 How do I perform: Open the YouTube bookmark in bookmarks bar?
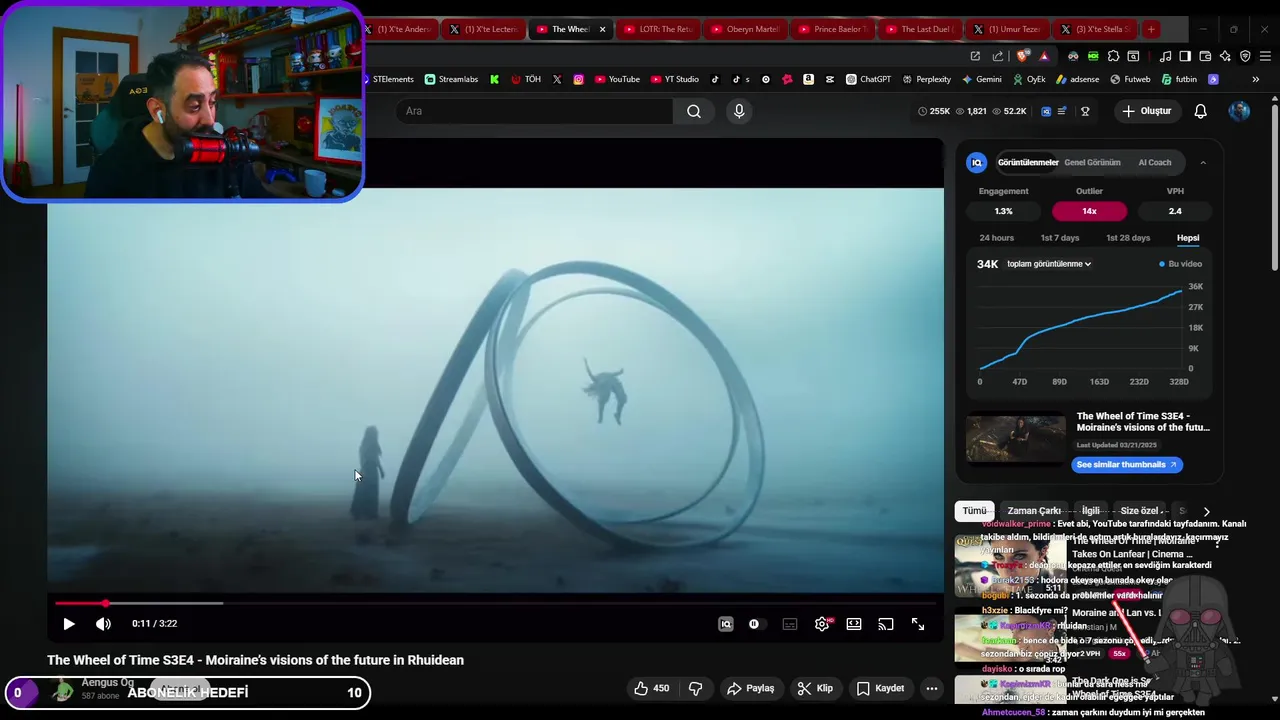tap(617, 79)
